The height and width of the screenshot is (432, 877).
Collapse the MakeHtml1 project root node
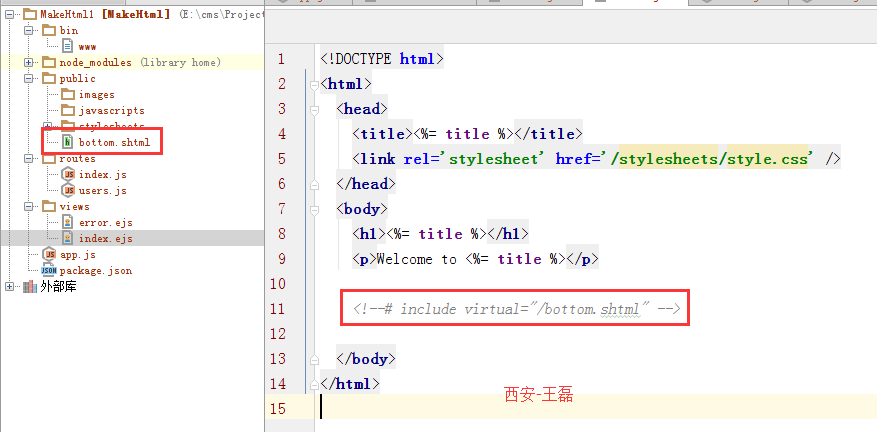coord(10,15)
